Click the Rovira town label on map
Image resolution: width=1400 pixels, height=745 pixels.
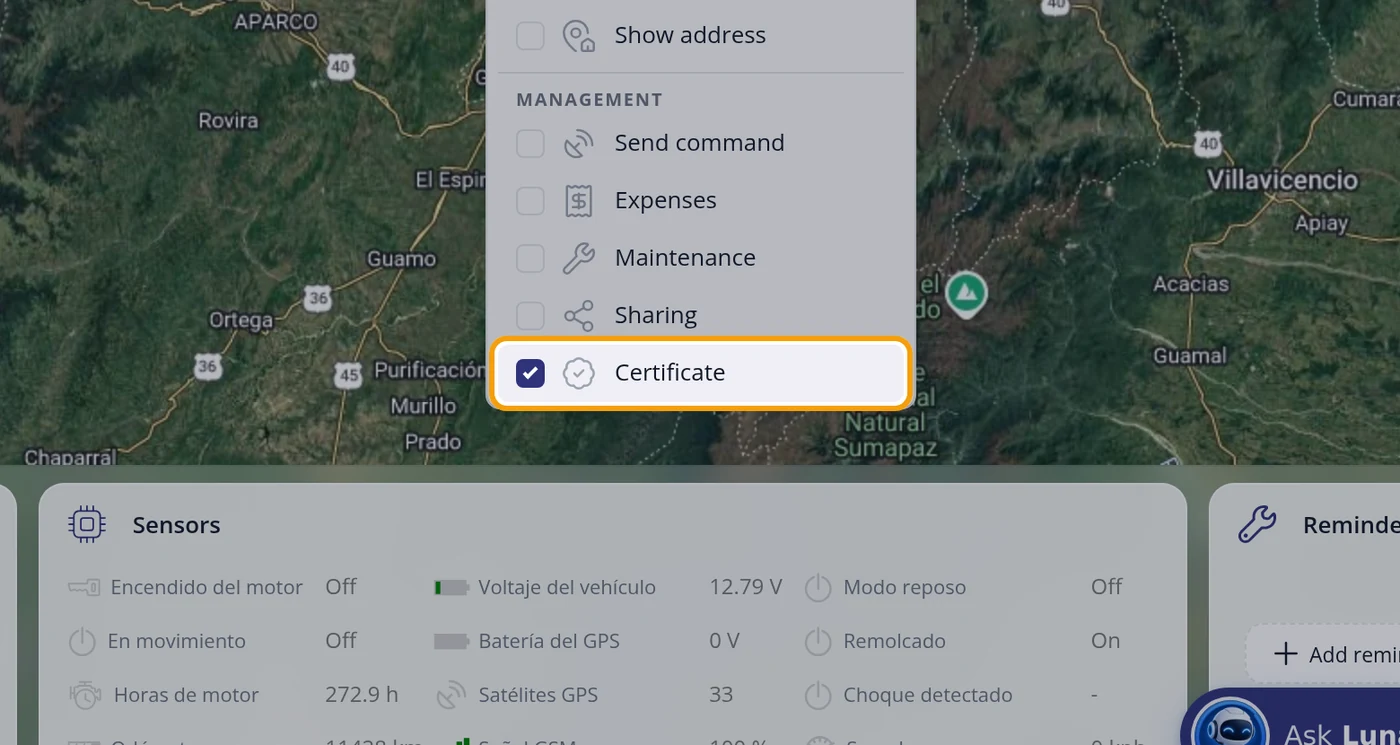pyautogui.click(x=228, y=121)
